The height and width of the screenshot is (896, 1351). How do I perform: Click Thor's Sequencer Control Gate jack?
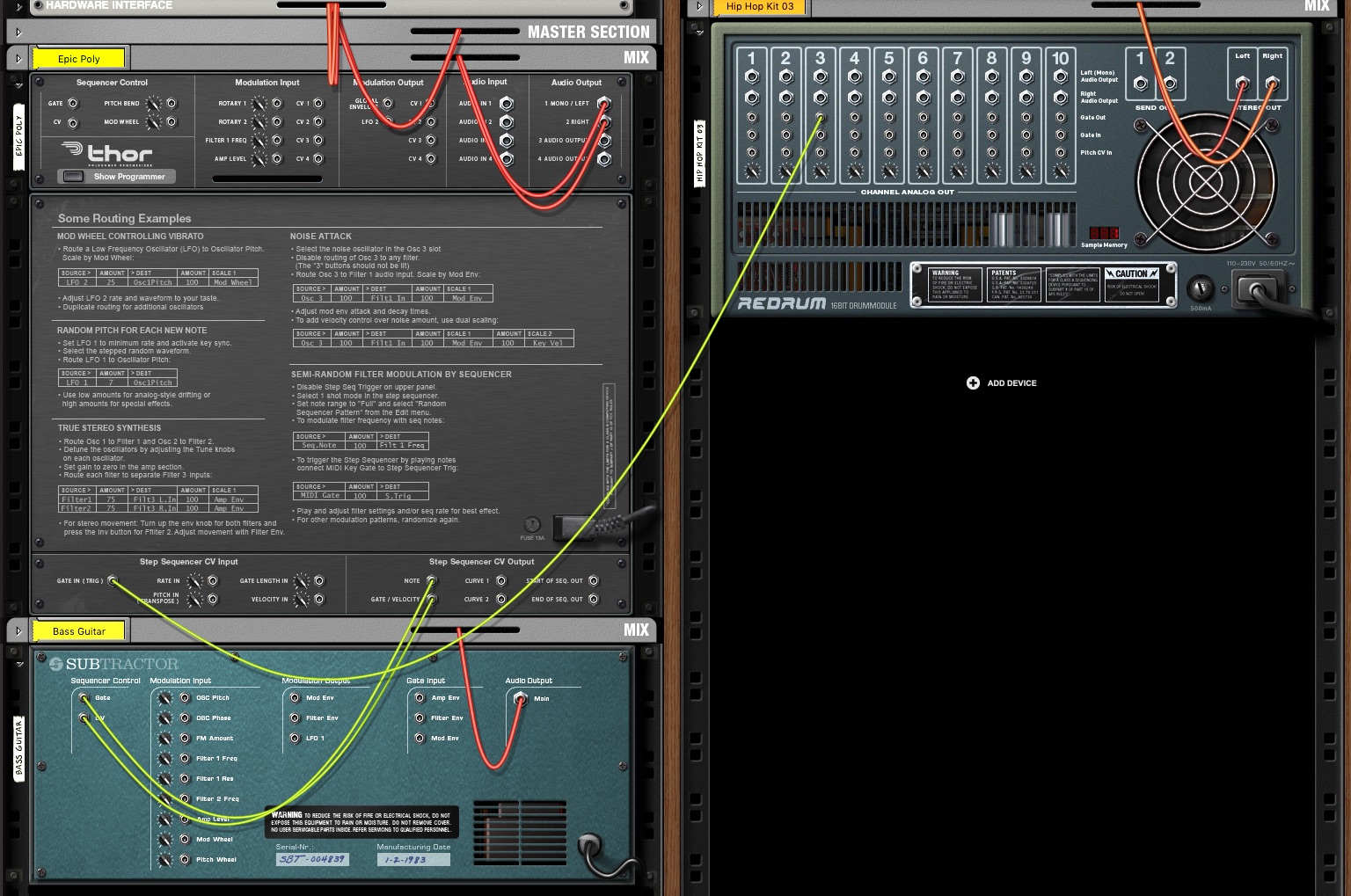pos(73,104)
